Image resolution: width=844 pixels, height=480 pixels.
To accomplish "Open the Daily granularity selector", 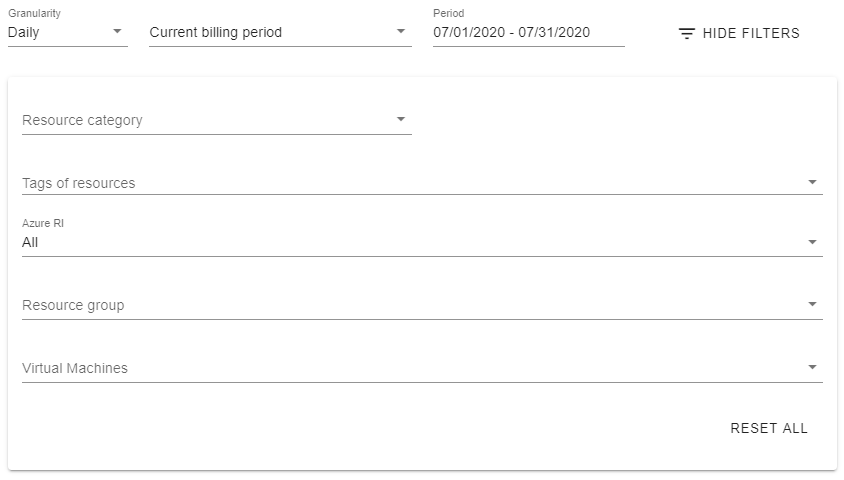I will click(x=58, y=32).
